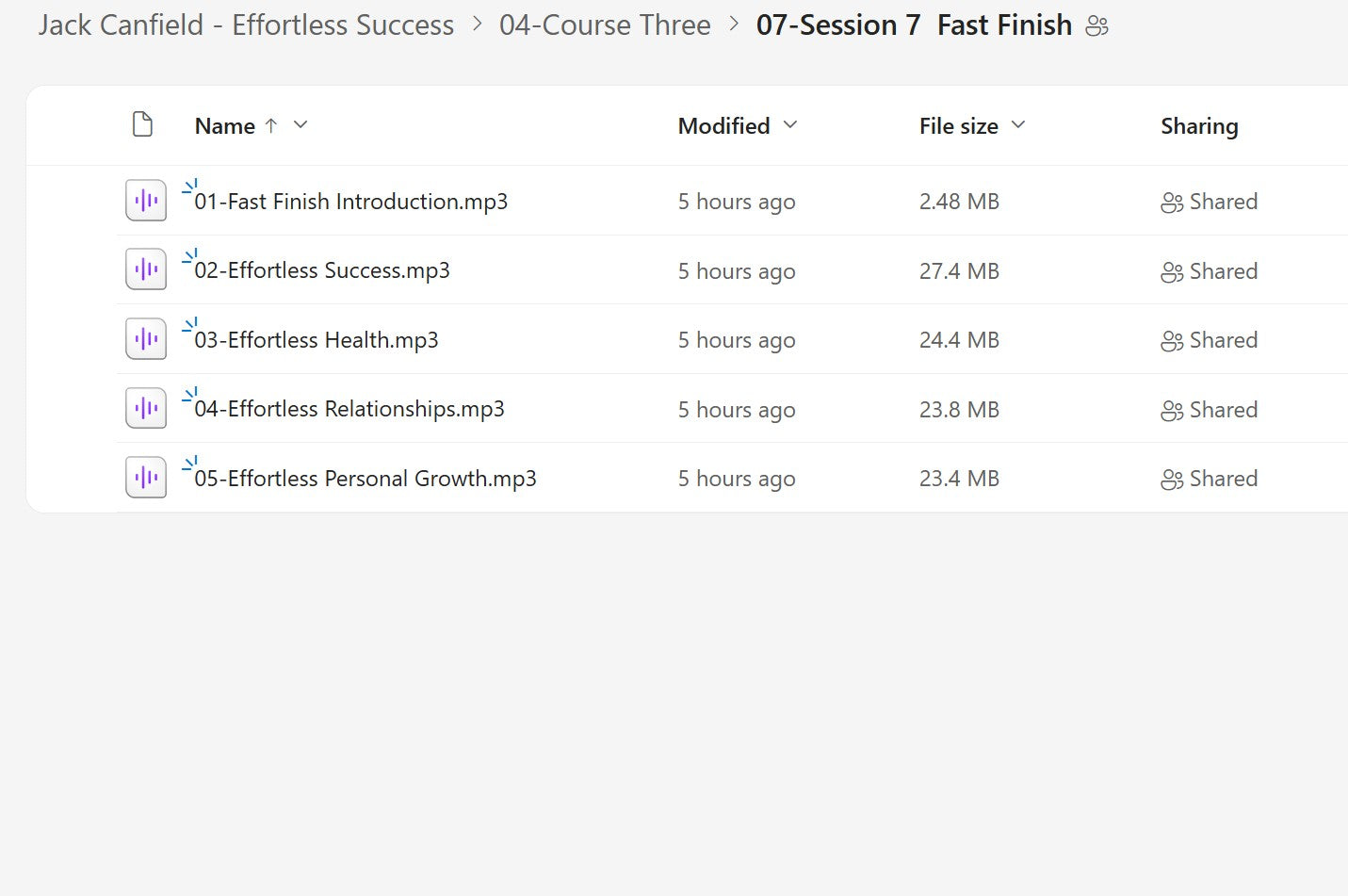
Task: Click the shared people icon in the breadcrumb title
Action: 1096,26
